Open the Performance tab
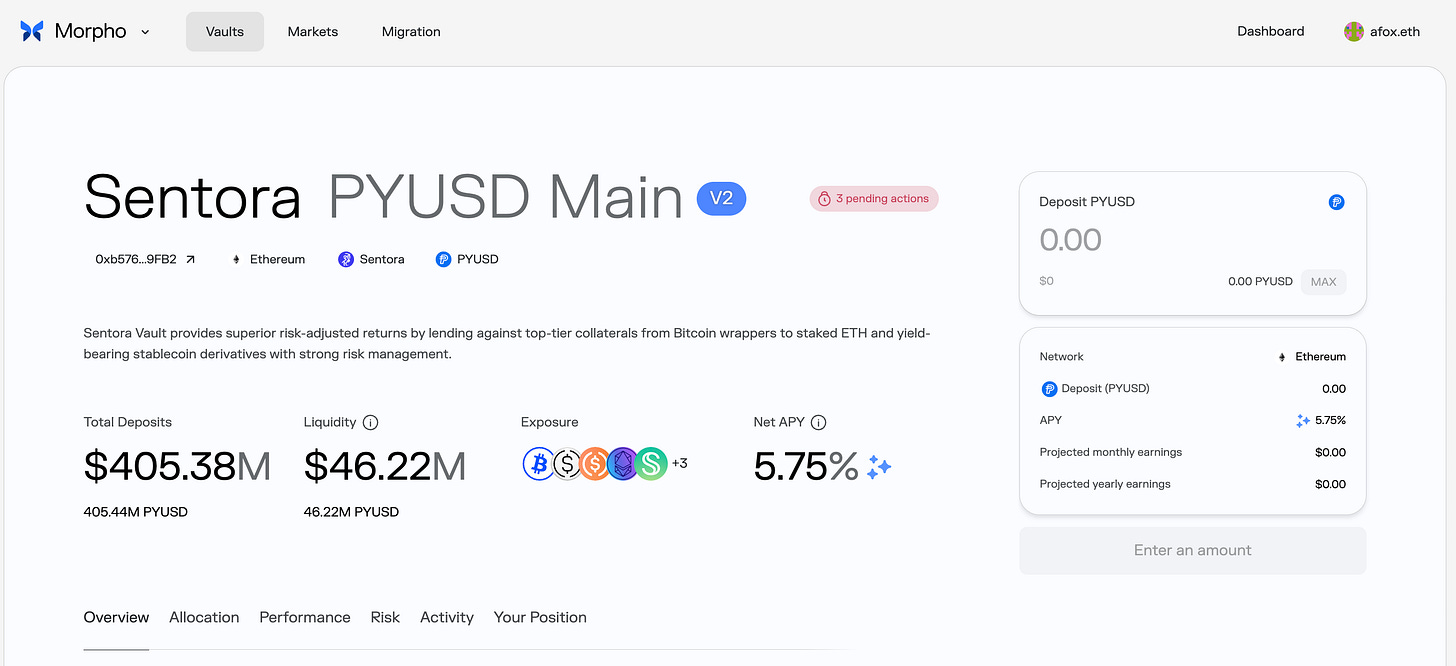The width and height of the screenshot is (1456, 666). click(305, 617)
